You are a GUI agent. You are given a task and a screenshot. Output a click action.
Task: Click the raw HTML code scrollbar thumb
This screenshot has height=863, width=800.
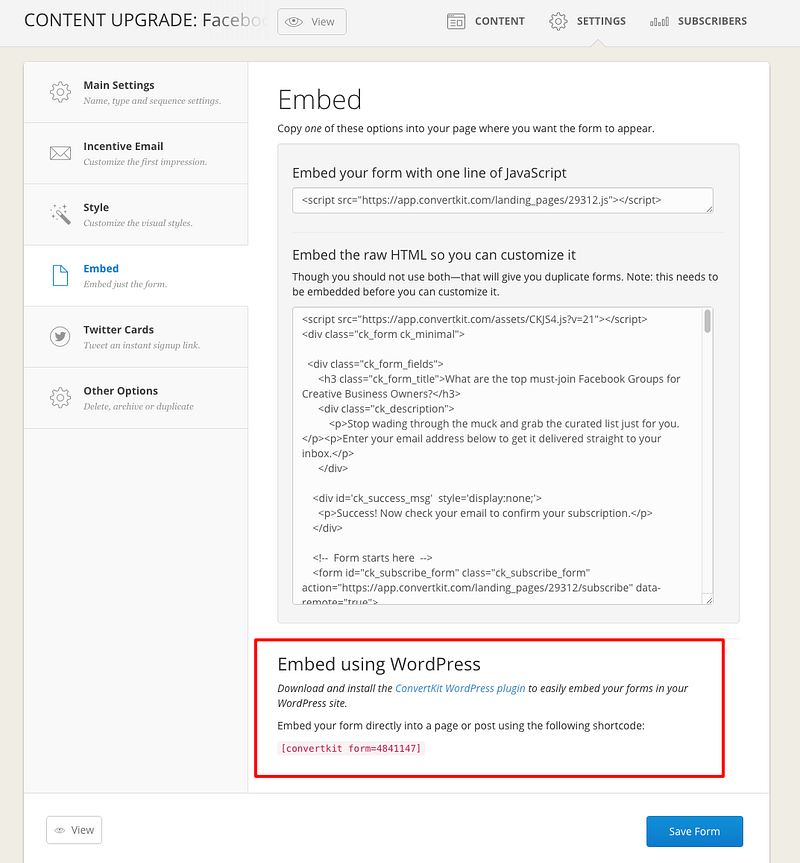(x=708, y=321)
